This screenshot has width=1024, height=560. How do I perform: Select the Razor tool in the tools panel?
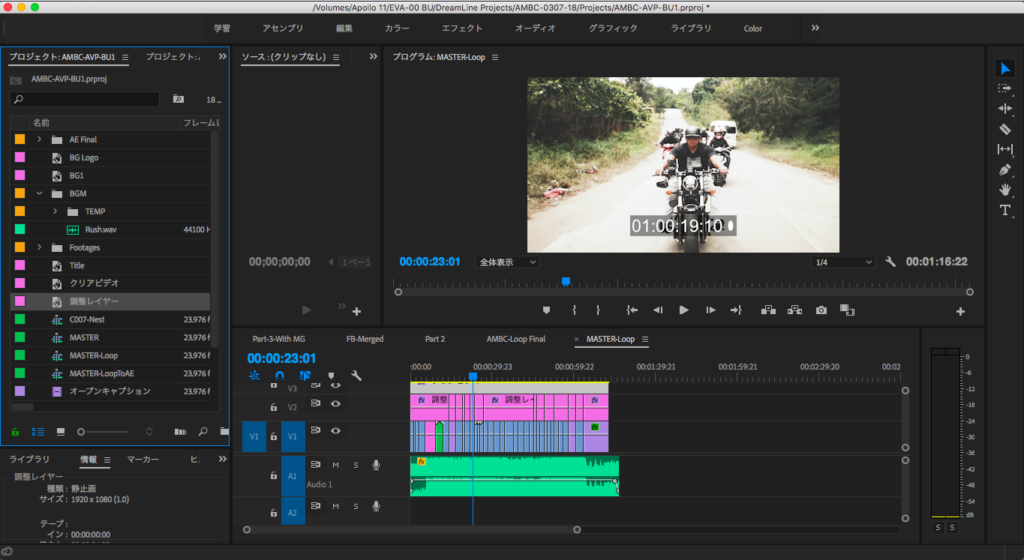pos(1005,129)
